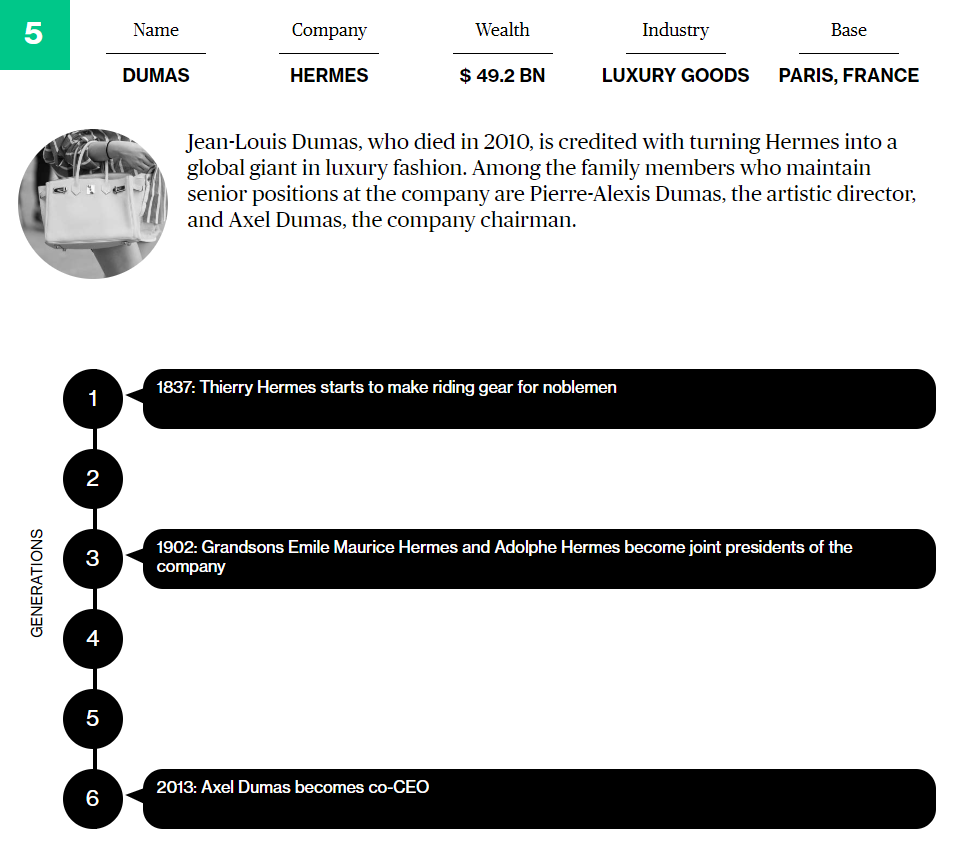Click the Name column header
Image resolution: width=954 pixels, height=861 pixels.
point(155,30)
